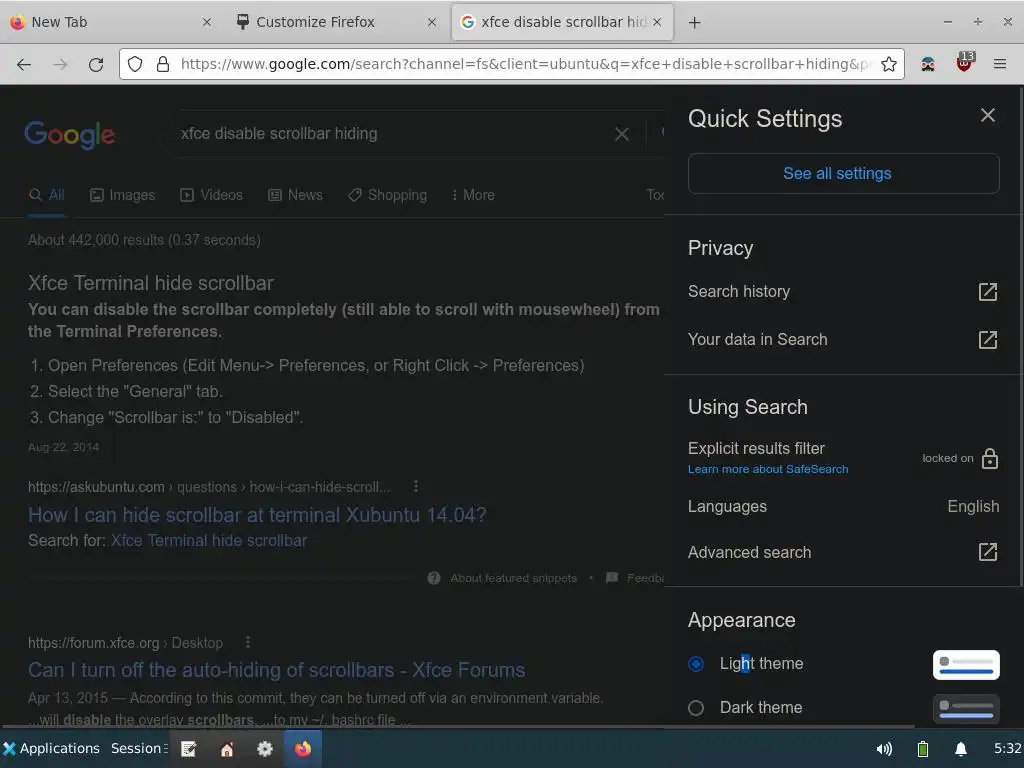
Task: Open the home folder taskbar launcher
Action: (227, 748)
